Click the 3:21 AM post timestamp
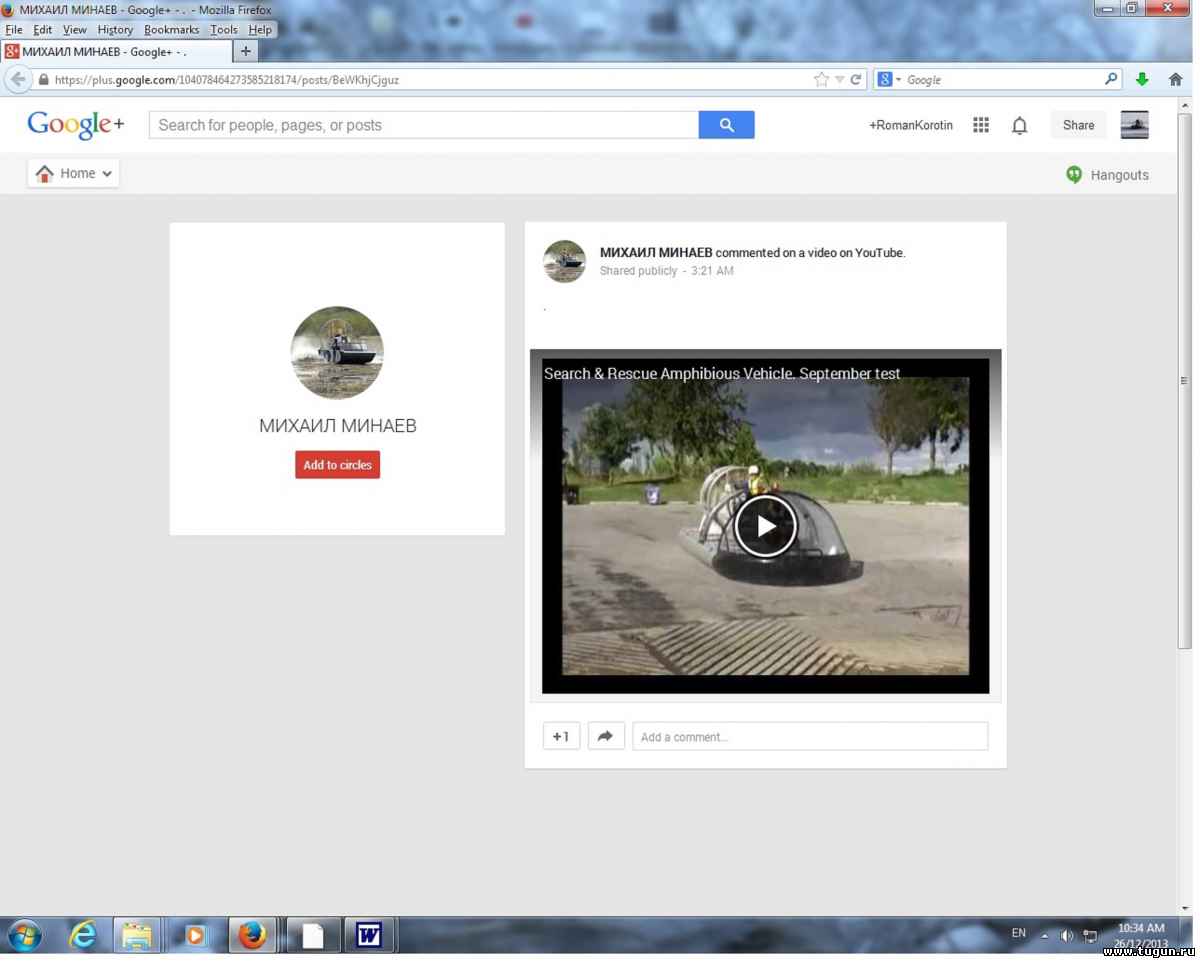 coord(712,271)
